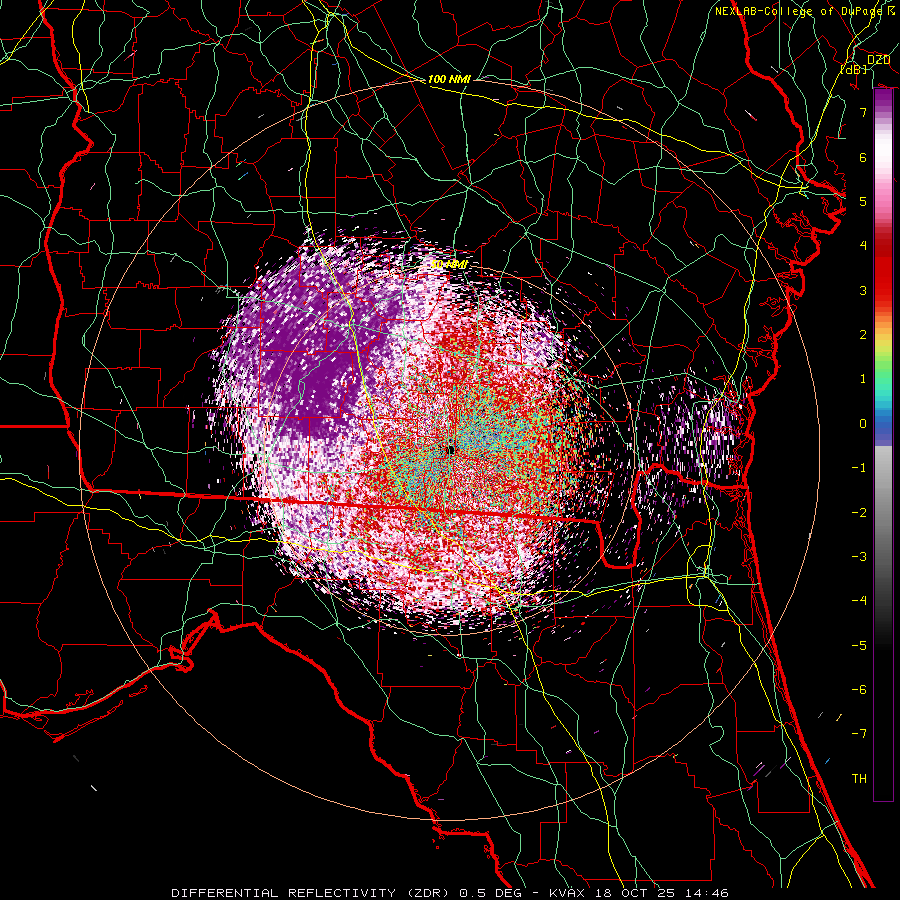
Task: Click the 18 OCT 25 date text
Action: click(635, 893)
